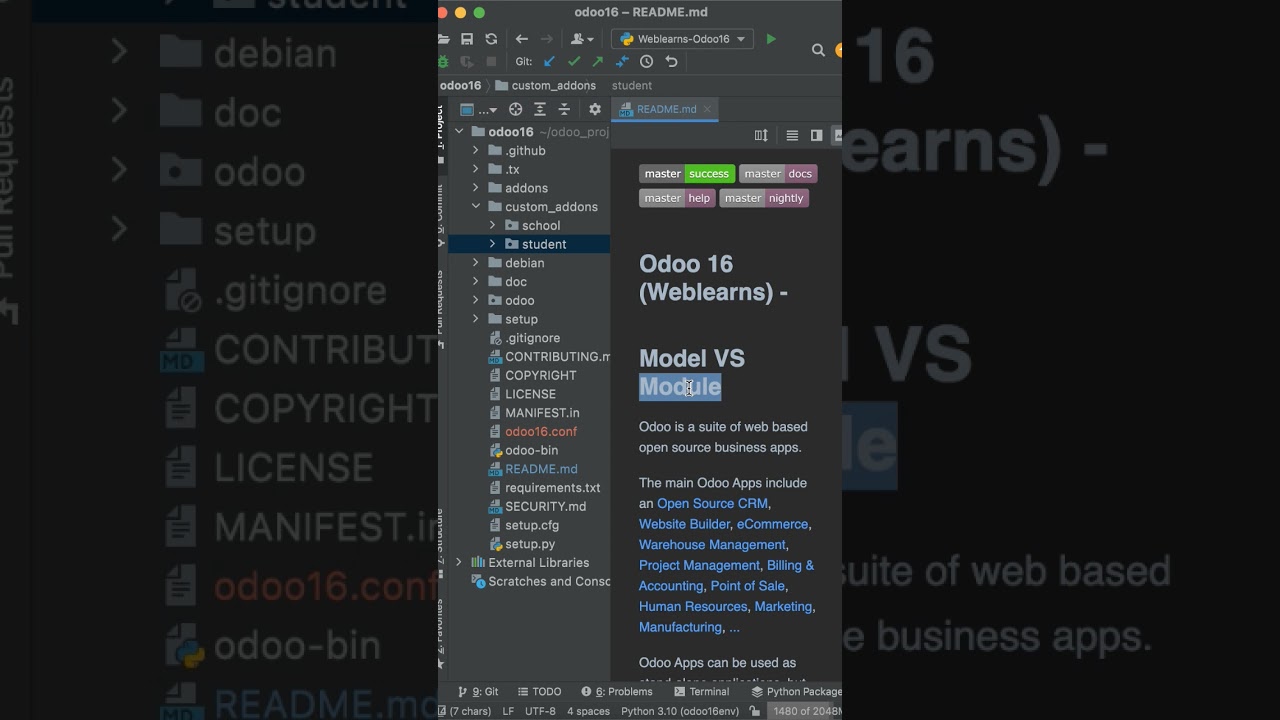Show Git history clock icon
1280x720 pixels.
pyautogui.click(x=646, y=61)
